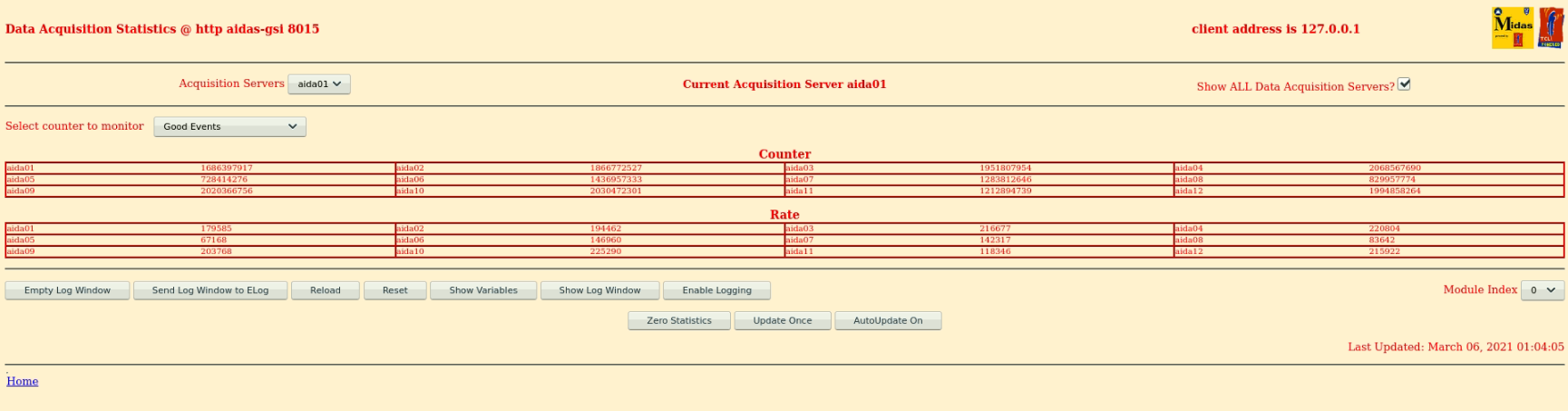This screenshot has width=1568, height=411.
Task: Select counter value 1283812646 for aida07
Action: [1006, 180]
